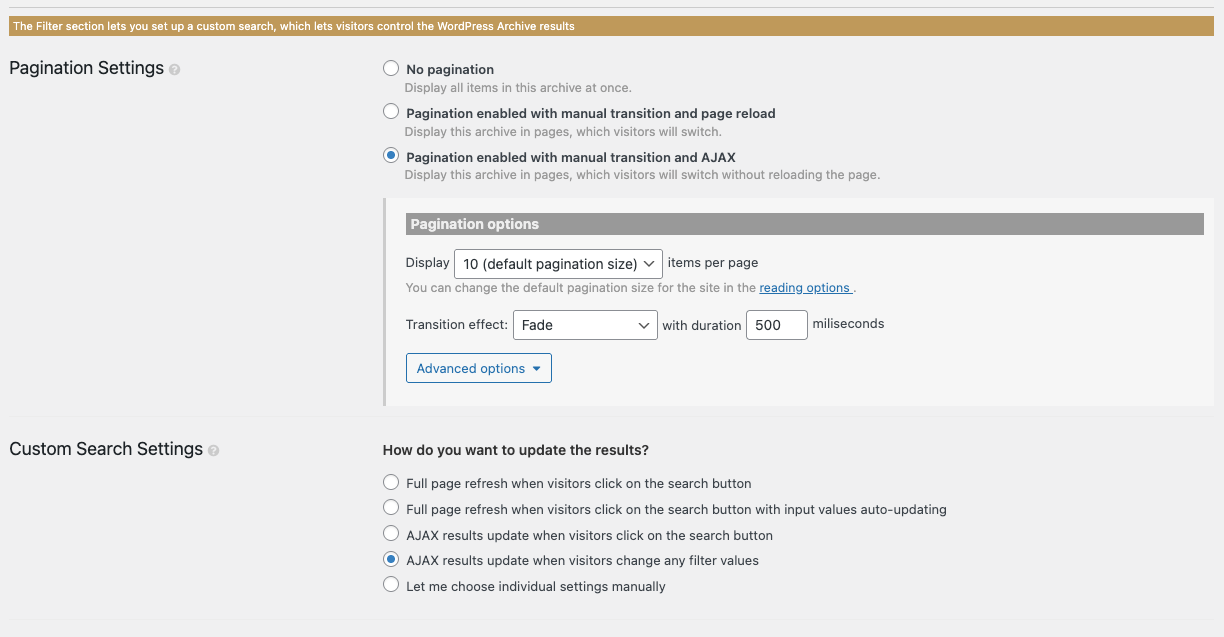
Task: Open the Transition effect Fade dropdown
Action: click(585, 325)
